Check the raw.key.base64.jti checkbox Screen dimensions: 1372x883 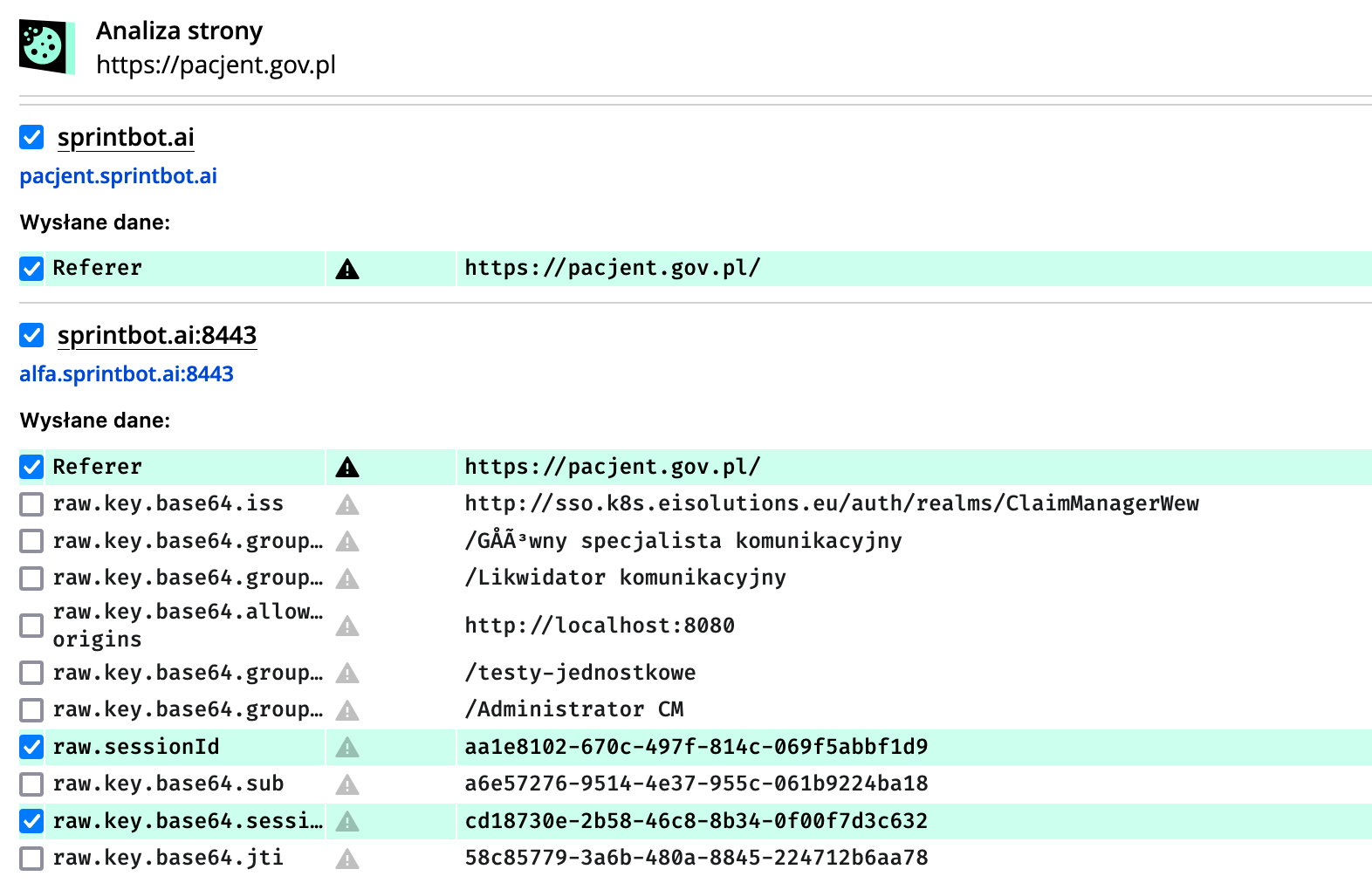[31, 858]
